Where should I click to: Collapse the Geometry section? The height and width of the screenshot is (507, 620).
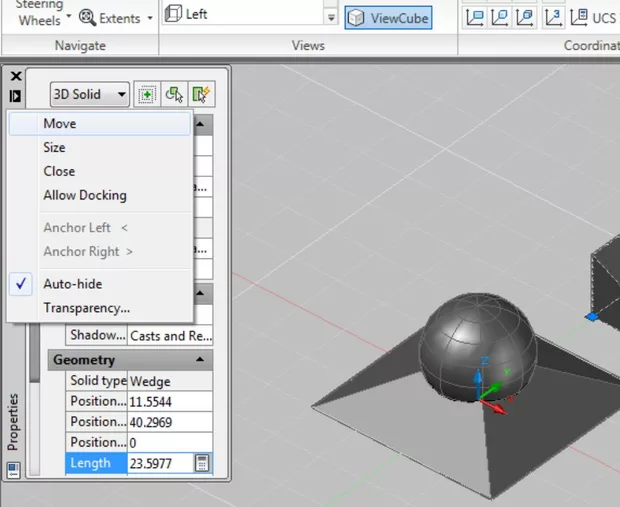pyautogui.click(x=202, y=360)
